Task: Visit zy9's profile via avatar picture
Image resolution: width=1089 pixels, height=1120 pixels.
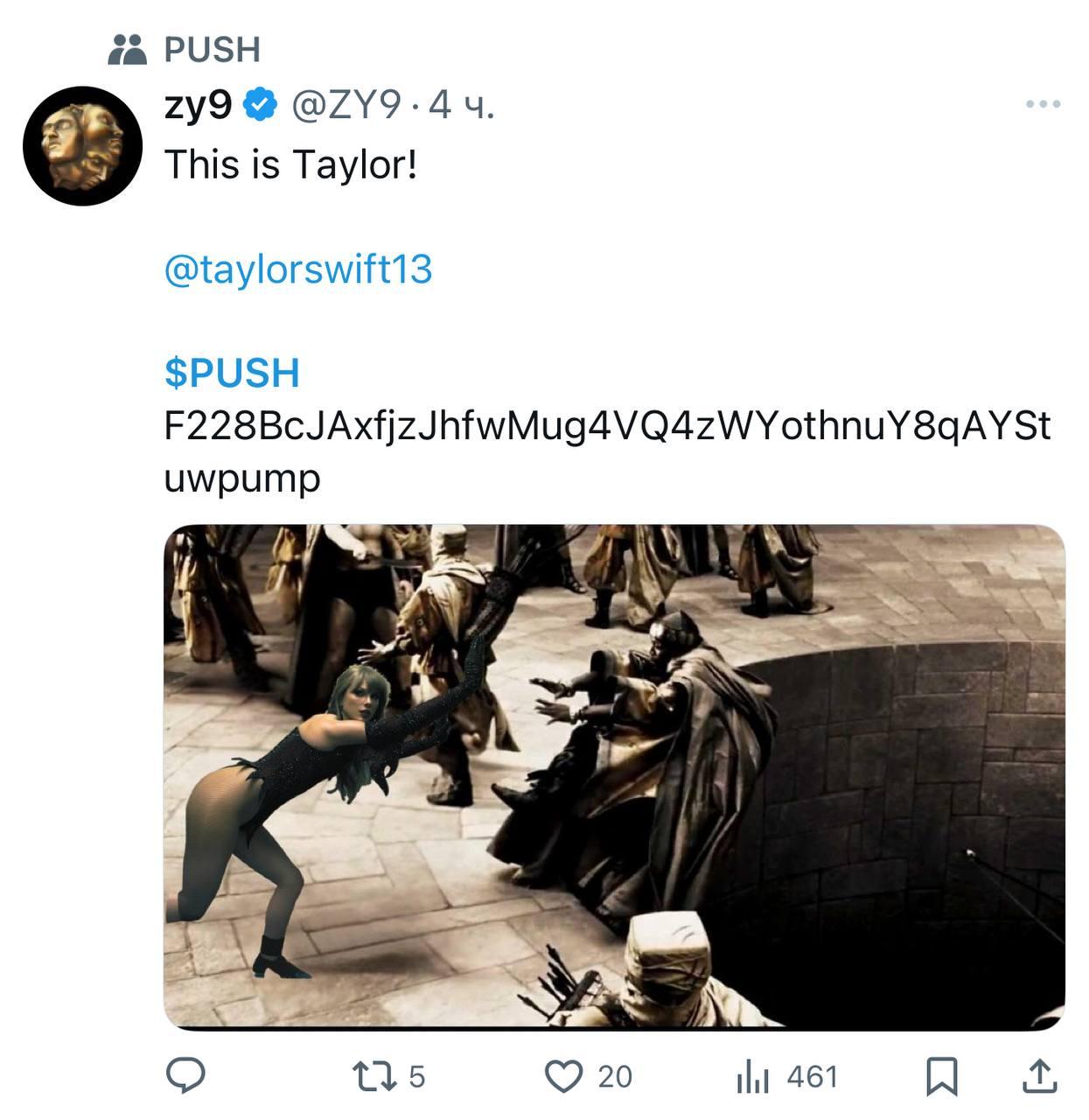Action: pos(82,145)
